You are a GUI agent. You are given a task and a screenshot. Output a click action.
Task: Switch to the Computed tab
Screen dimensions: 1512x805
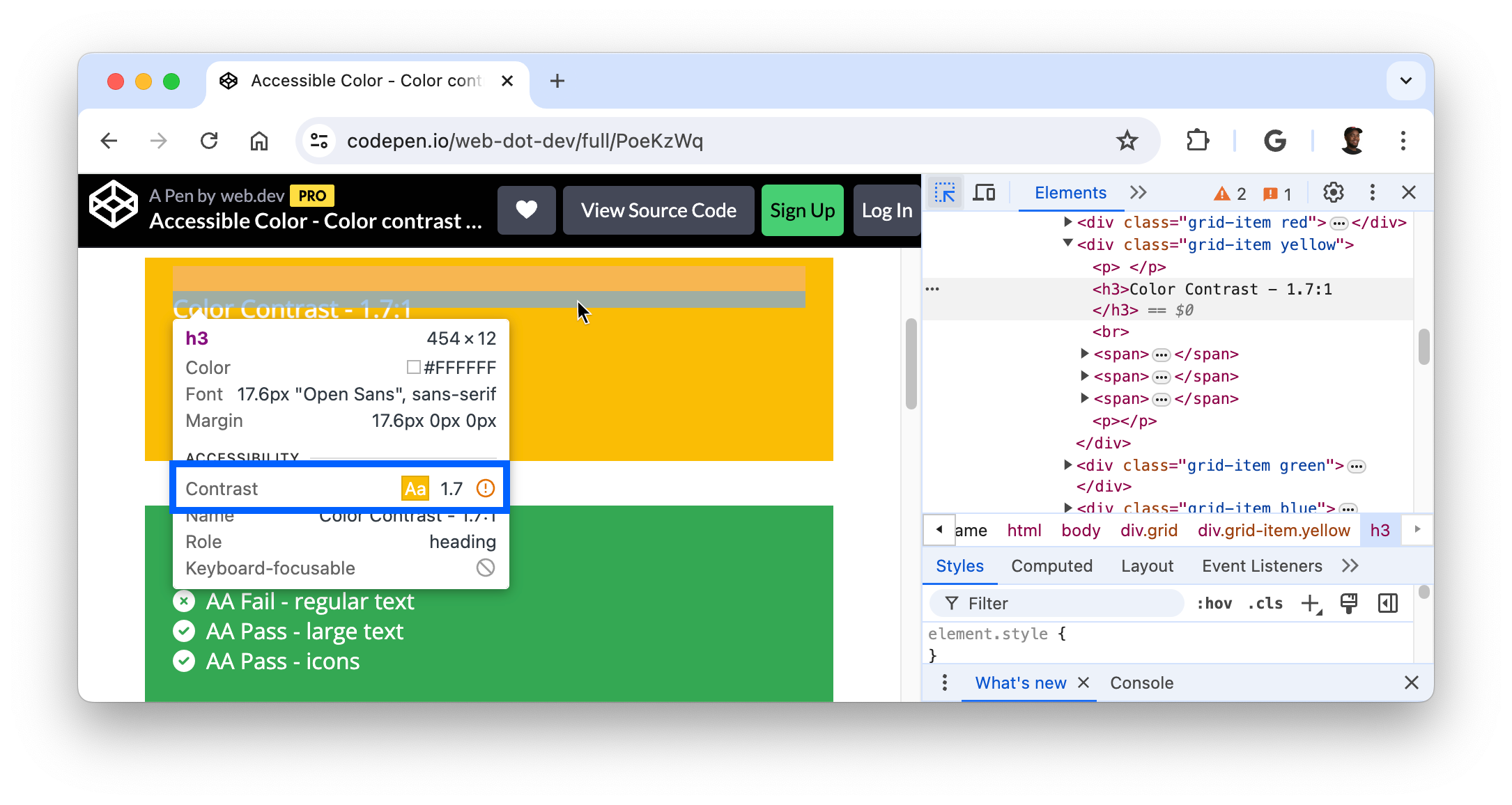pos(1051,565)
